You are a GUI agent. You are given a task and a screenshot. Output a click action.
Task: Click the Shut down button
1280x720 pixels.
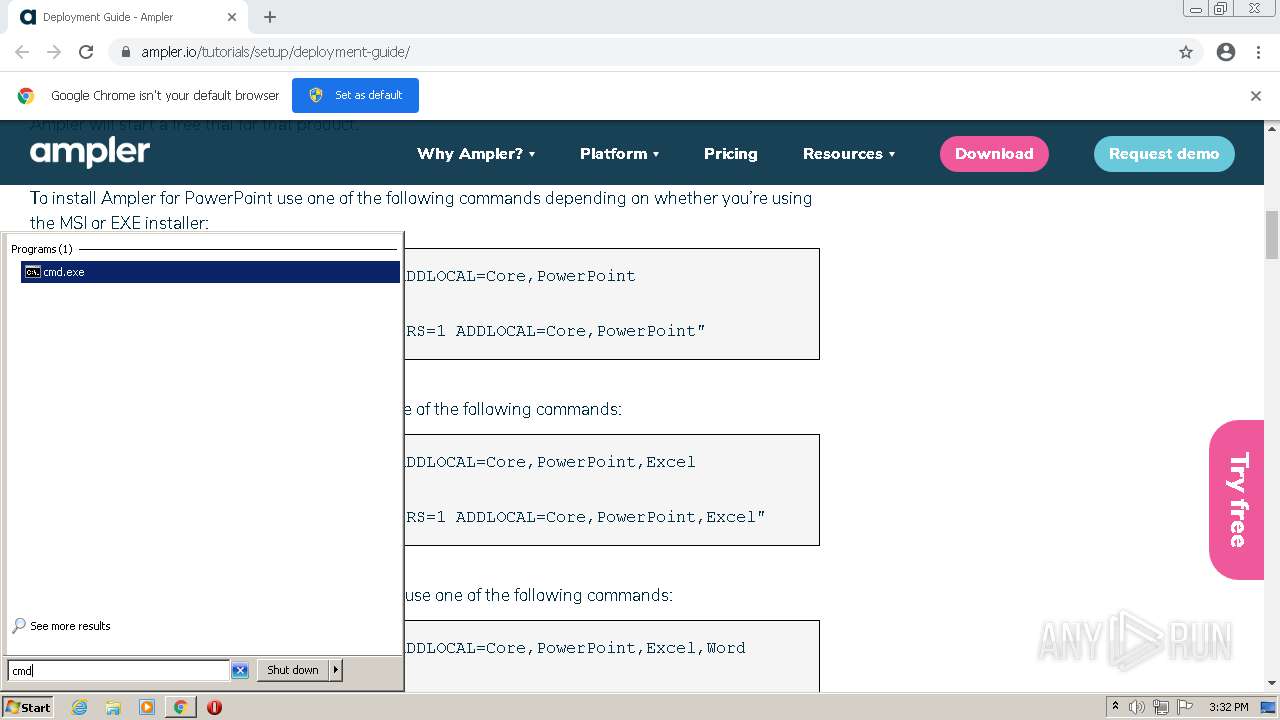pos(293,670)
